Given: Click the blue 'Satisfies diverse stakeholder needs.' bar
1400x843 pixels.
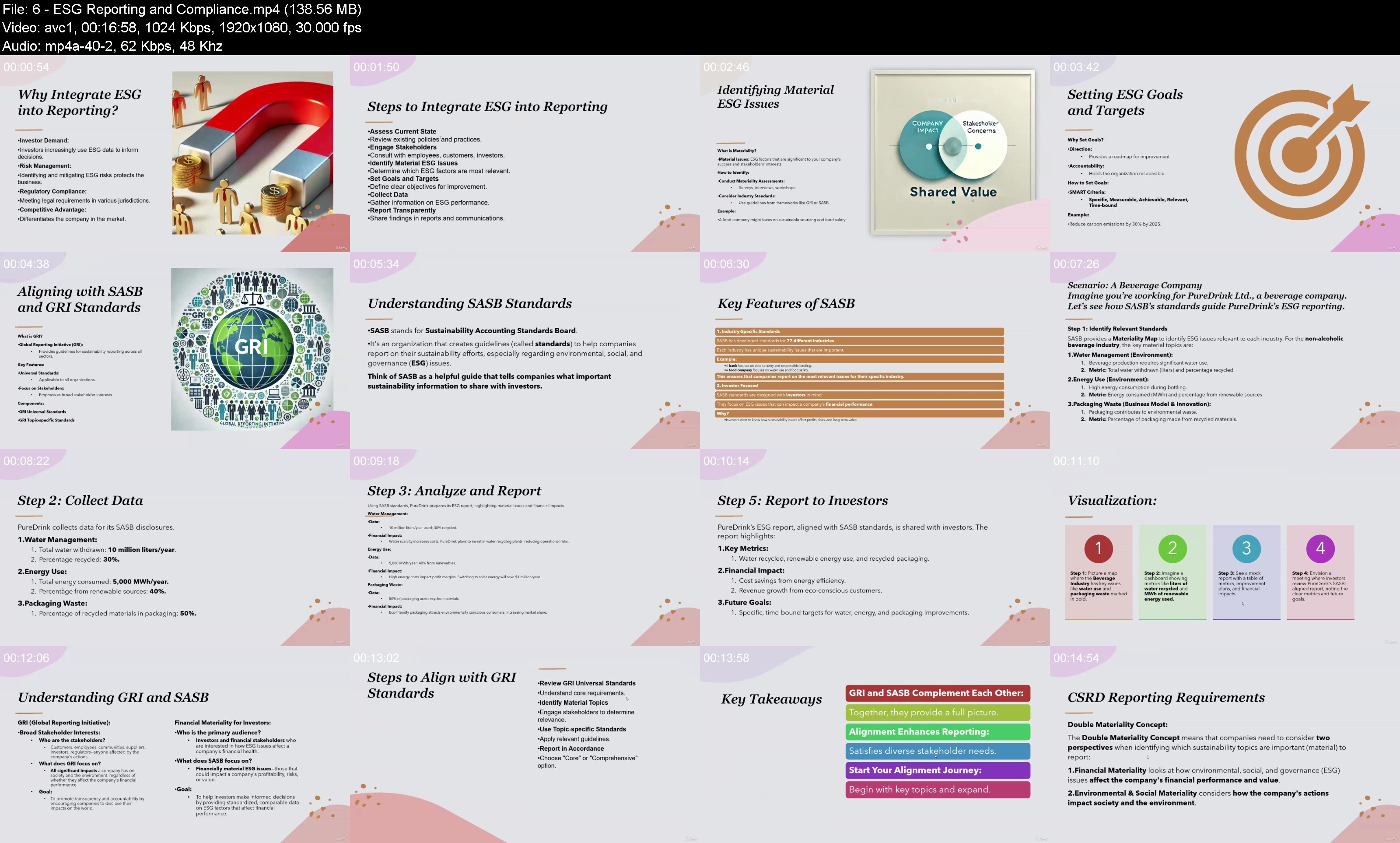Looking at the screenshot, I should [x=938, y=751].
